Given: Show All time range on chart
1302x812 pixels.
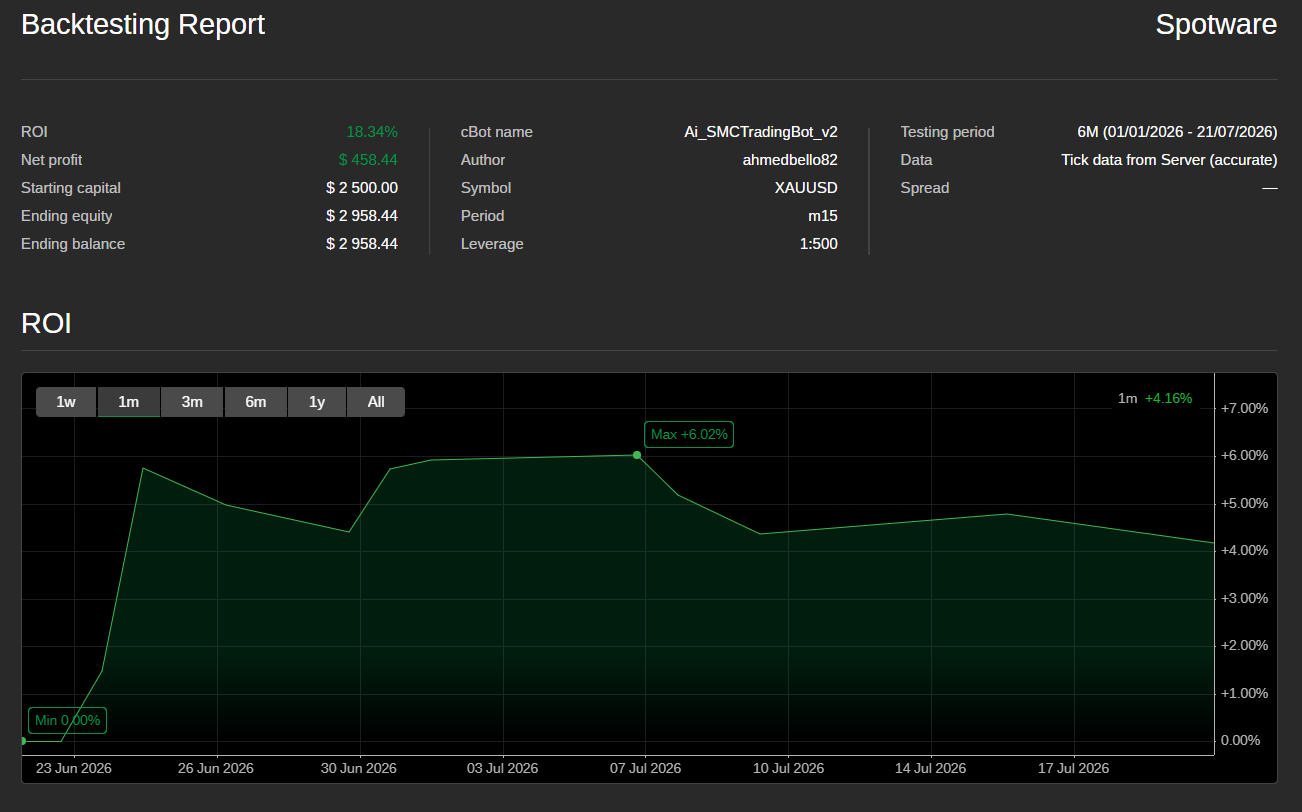Looking at the screenshot, I should pos(376,402).
